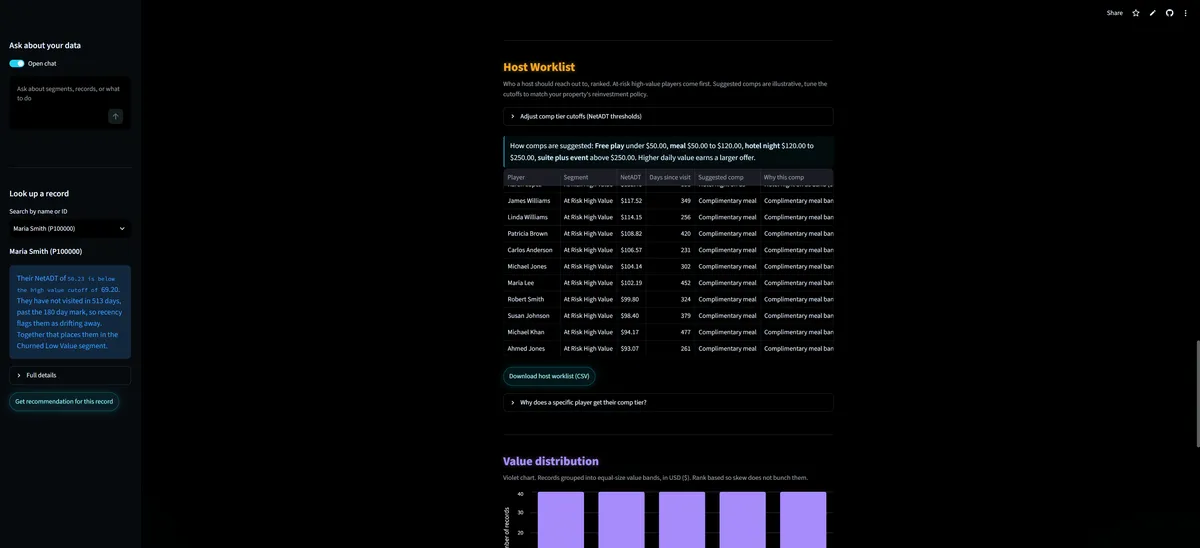Select the Michael Khan player cell

(531, 332)
